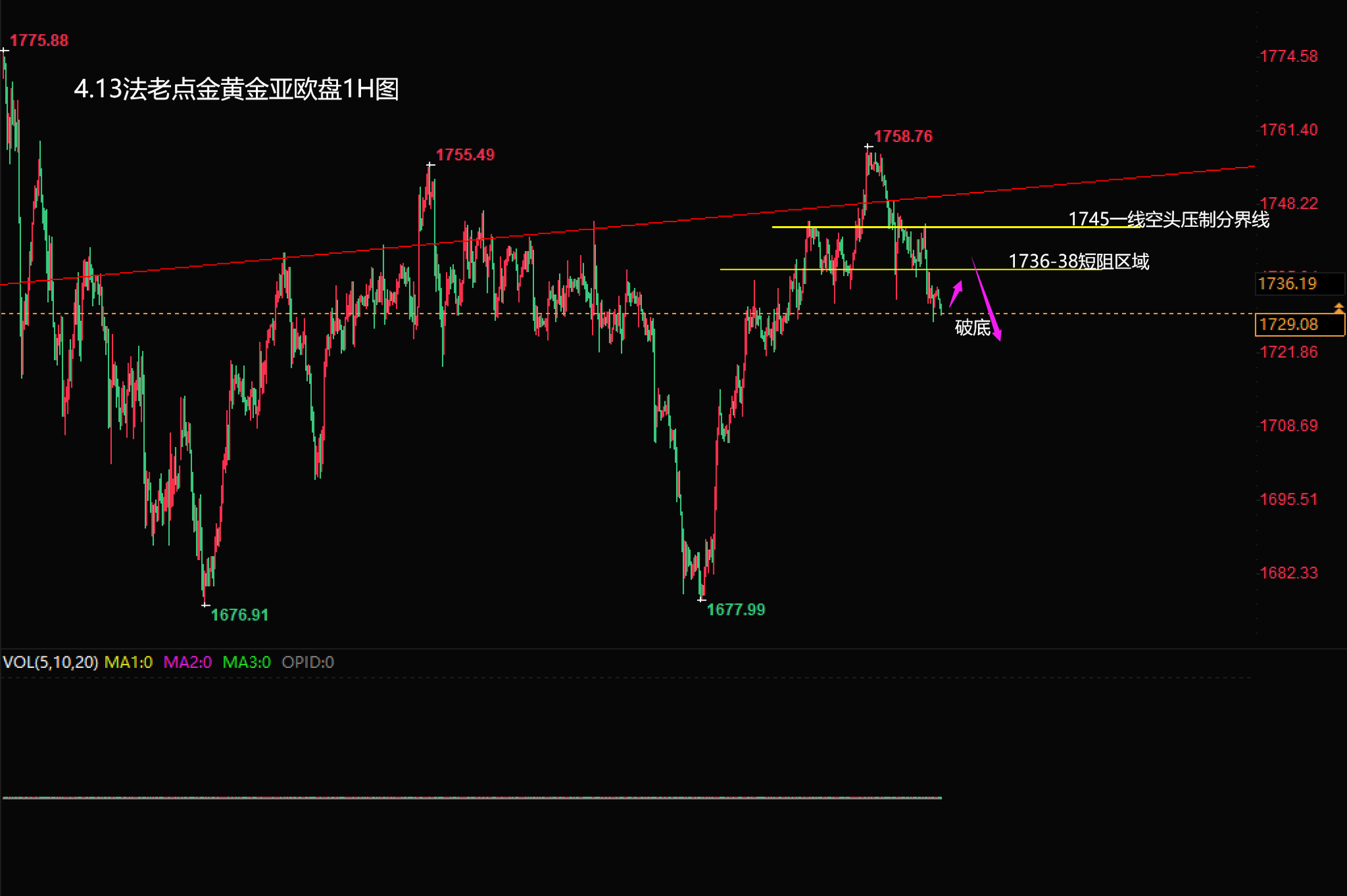Click the small magenta up arrow annotation

[956, 294]
